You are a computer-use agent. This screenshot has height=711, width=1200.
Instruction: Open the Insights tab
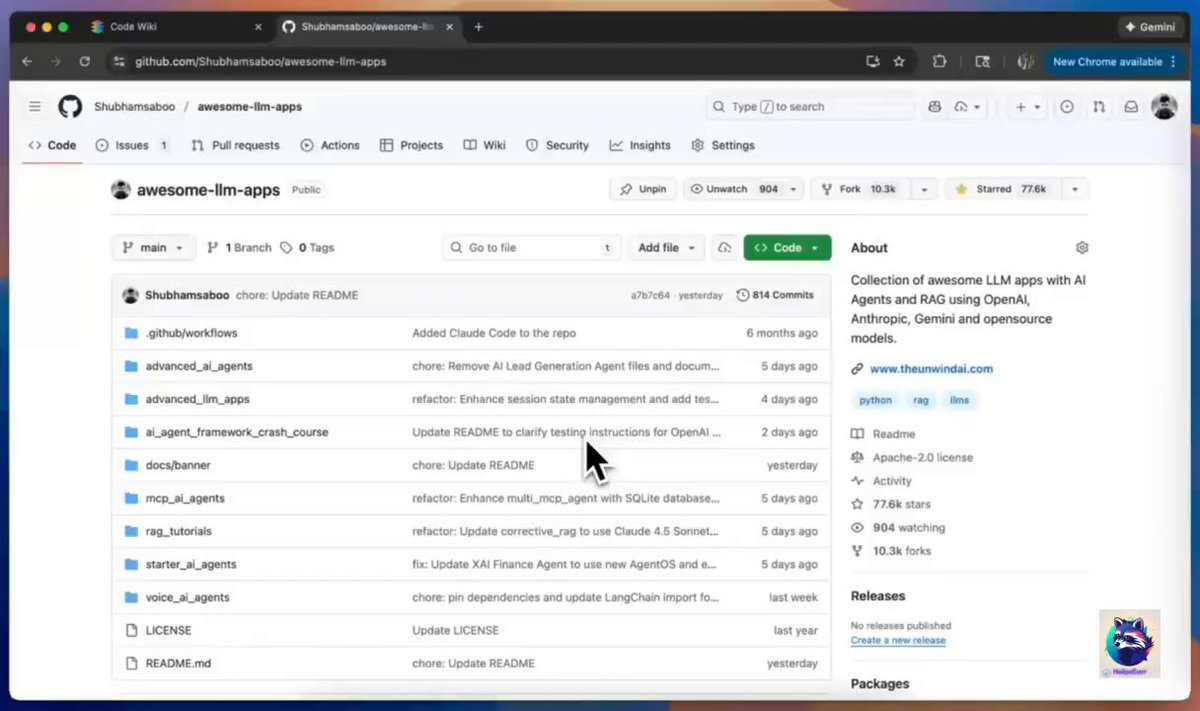[x=640, y=145]
